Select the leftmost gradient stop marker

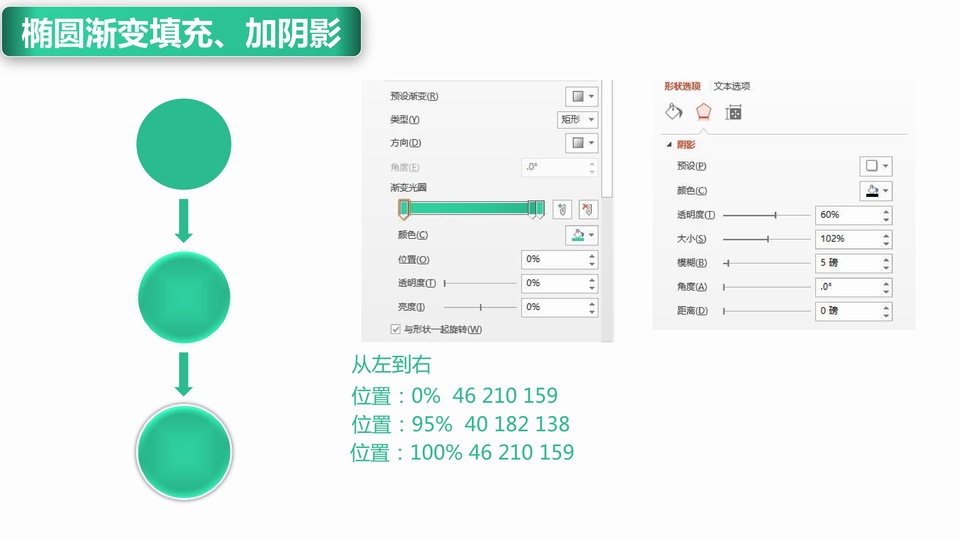click(x=404, y=208)
